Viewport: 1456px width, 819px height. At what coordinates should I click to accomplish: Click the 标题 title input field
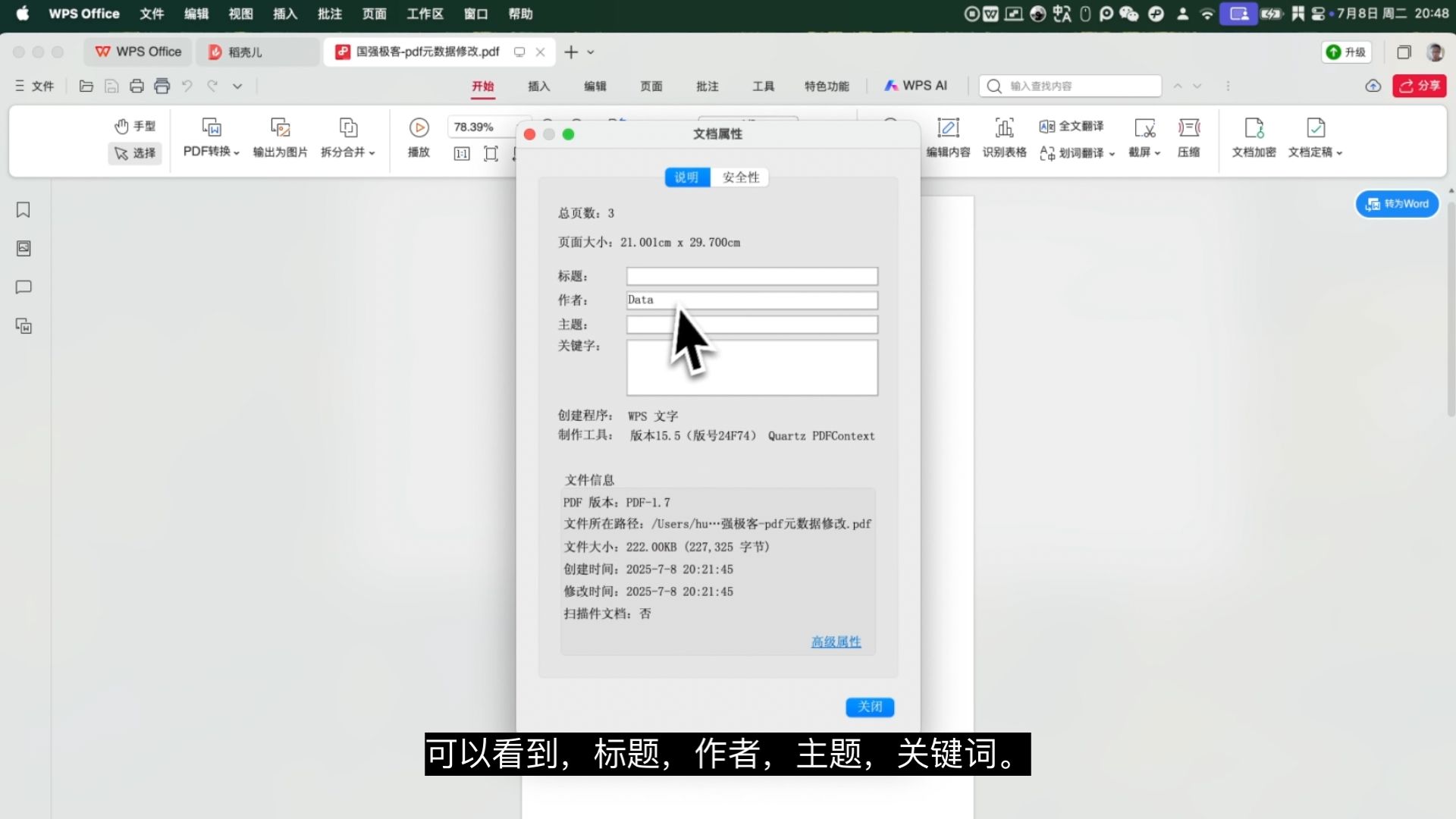752,276
